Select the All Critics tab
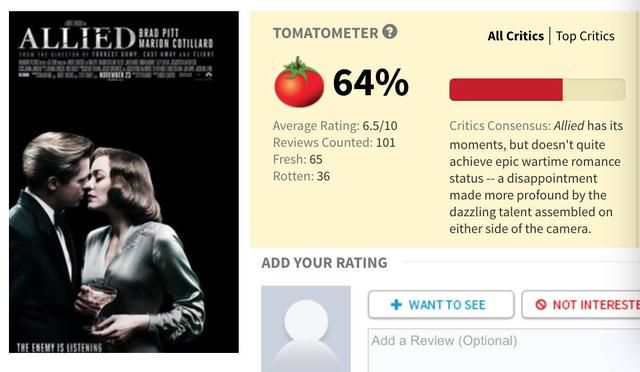The width and height of the screenshot is (640, 372). 516,36
